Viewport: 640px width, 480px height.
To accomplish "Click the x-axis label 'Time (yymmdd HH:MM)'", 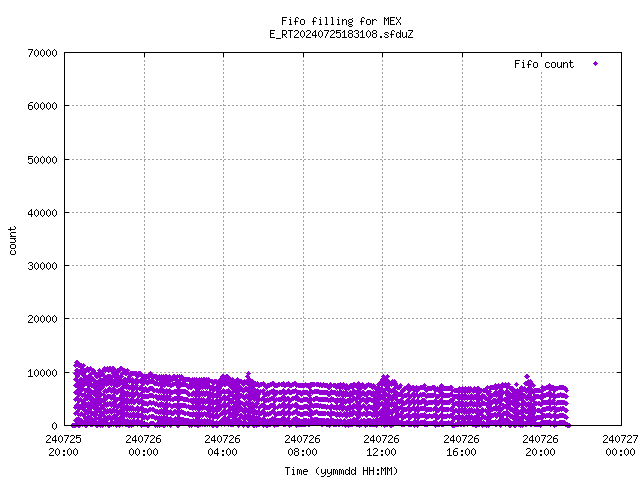I will pos(341,471).
